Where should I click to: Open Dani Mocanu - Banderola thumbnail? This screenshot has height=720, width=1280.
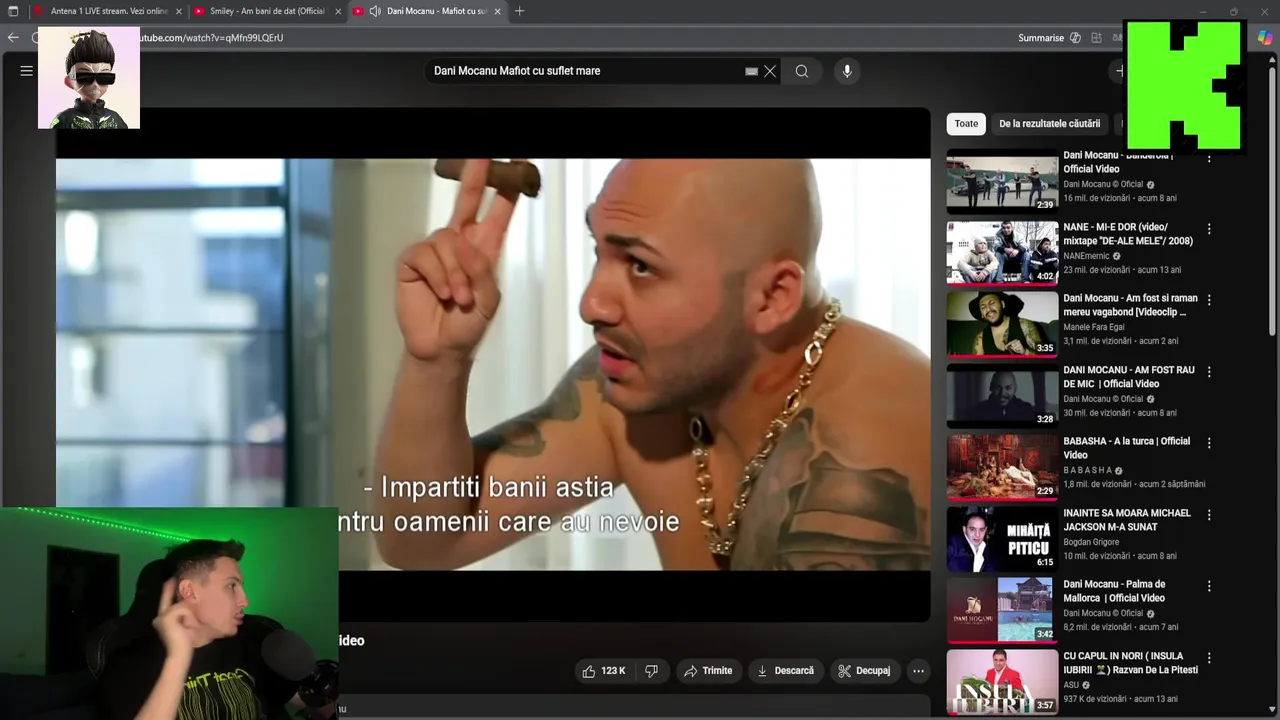pyautogui.click(x=1002, y=181)
